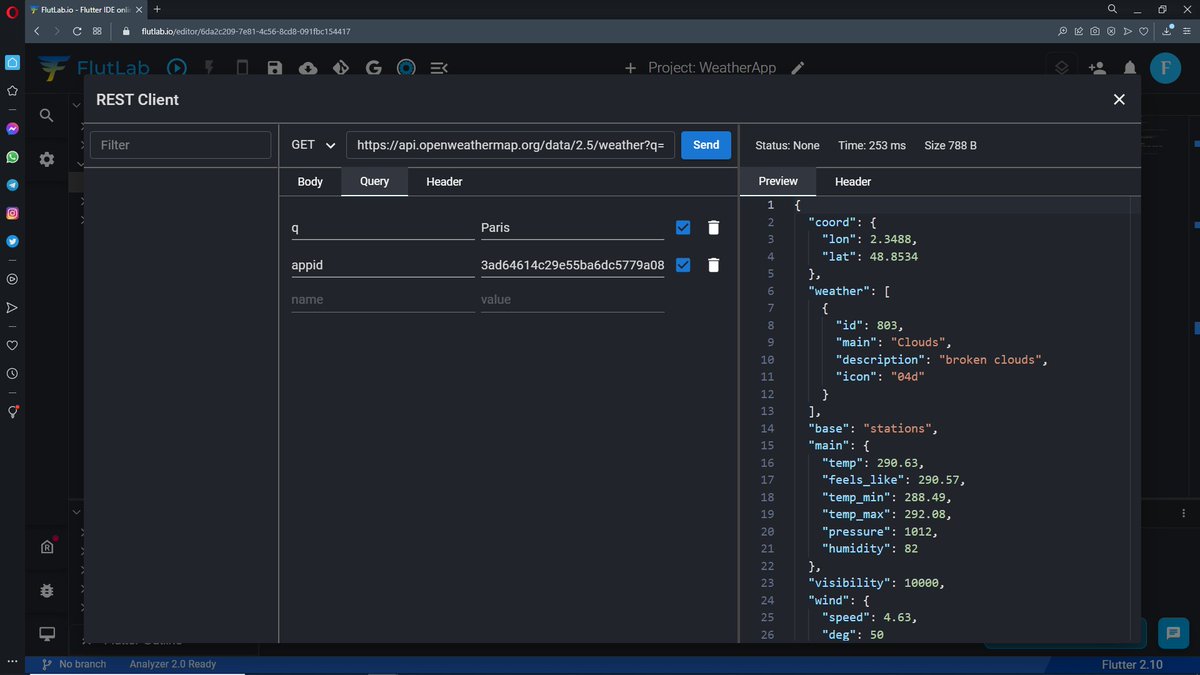
Task: Open Opera downloads icon
Action: 1167,31
